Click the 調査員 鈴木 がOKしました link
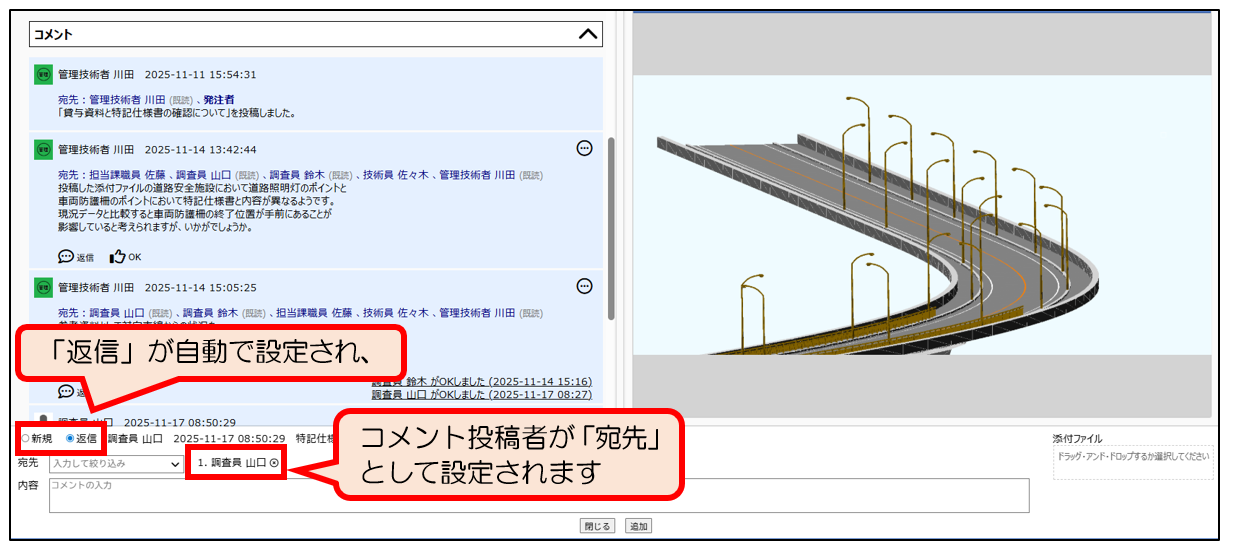This screenshot has height=557, width=1237. coord(481,381)
